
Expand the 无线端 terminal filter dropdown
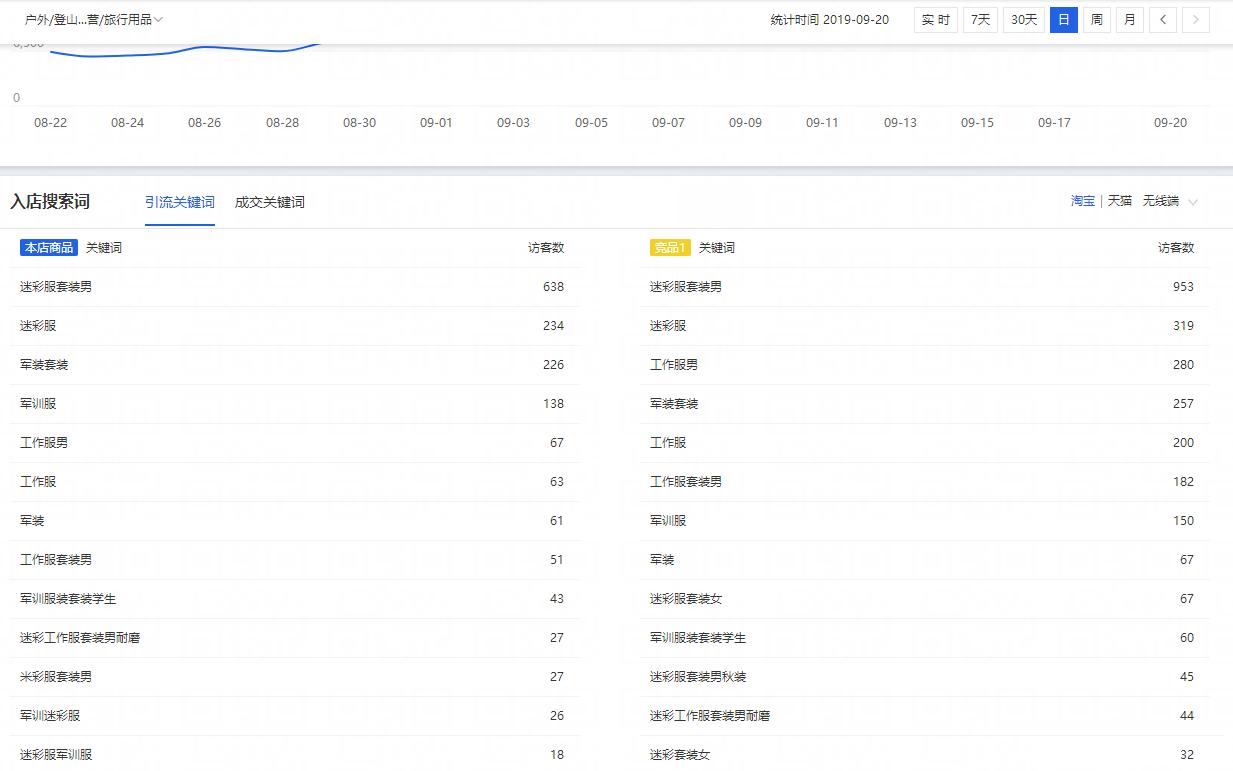[1160, 201]
